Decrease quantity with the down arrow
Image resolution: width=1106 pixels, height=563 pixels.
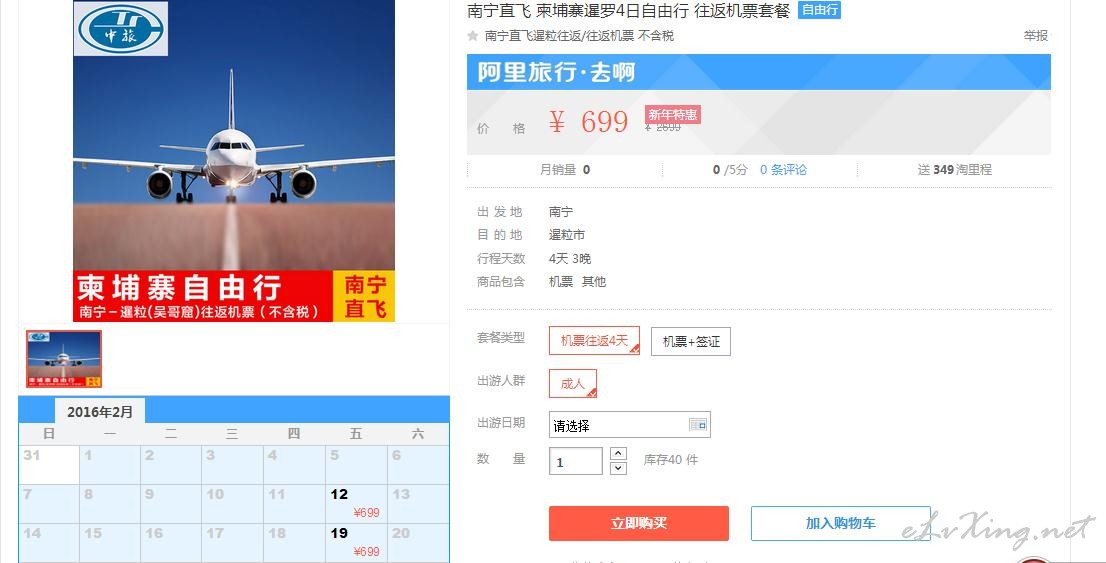click(x=618, y=468)
